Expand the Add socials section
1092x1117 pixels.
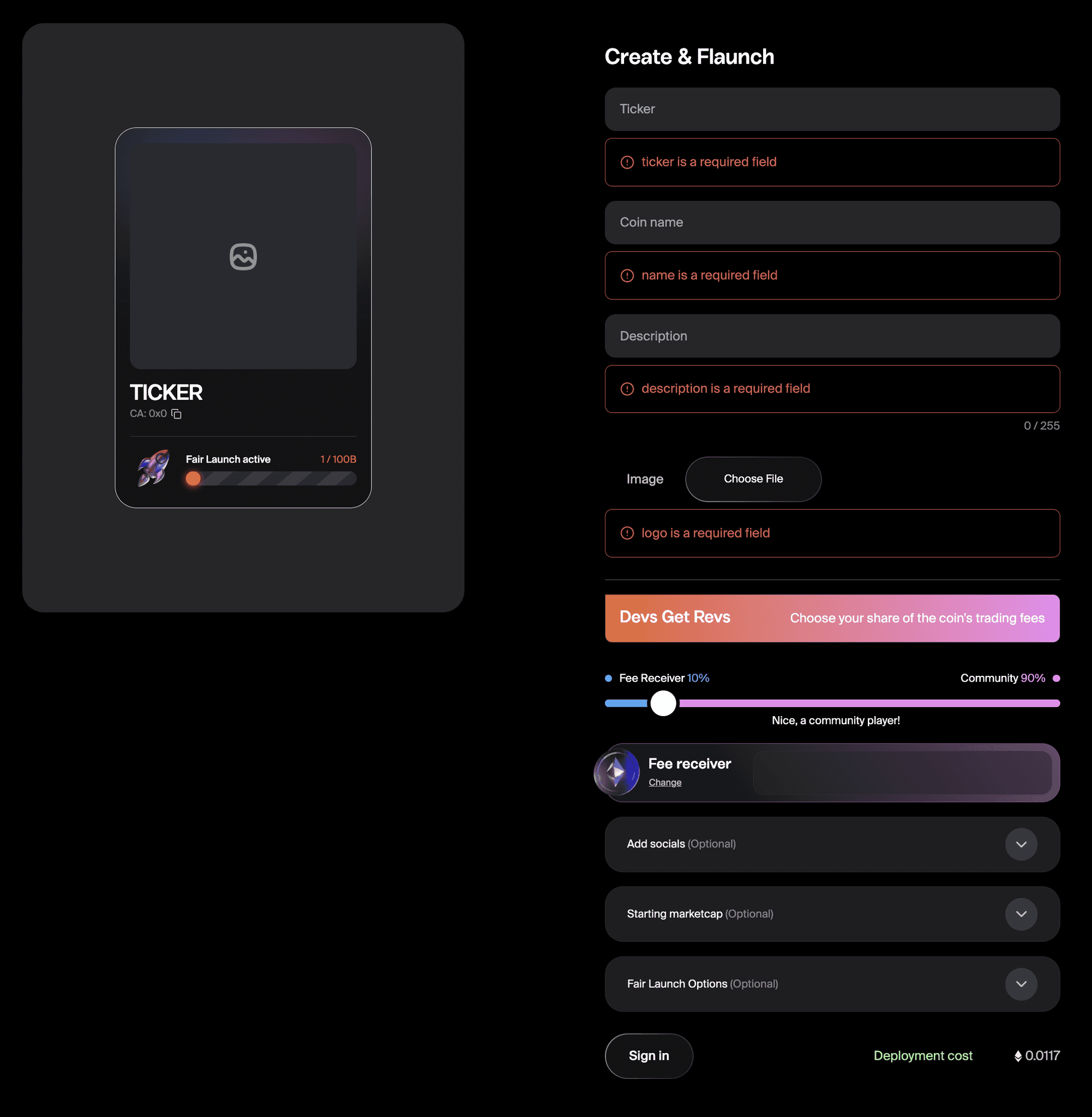click(1021, 844)
